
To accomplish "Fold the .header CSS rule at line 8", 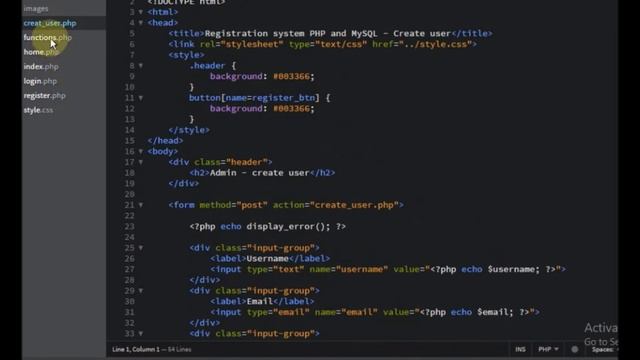I will coord(141,66).
